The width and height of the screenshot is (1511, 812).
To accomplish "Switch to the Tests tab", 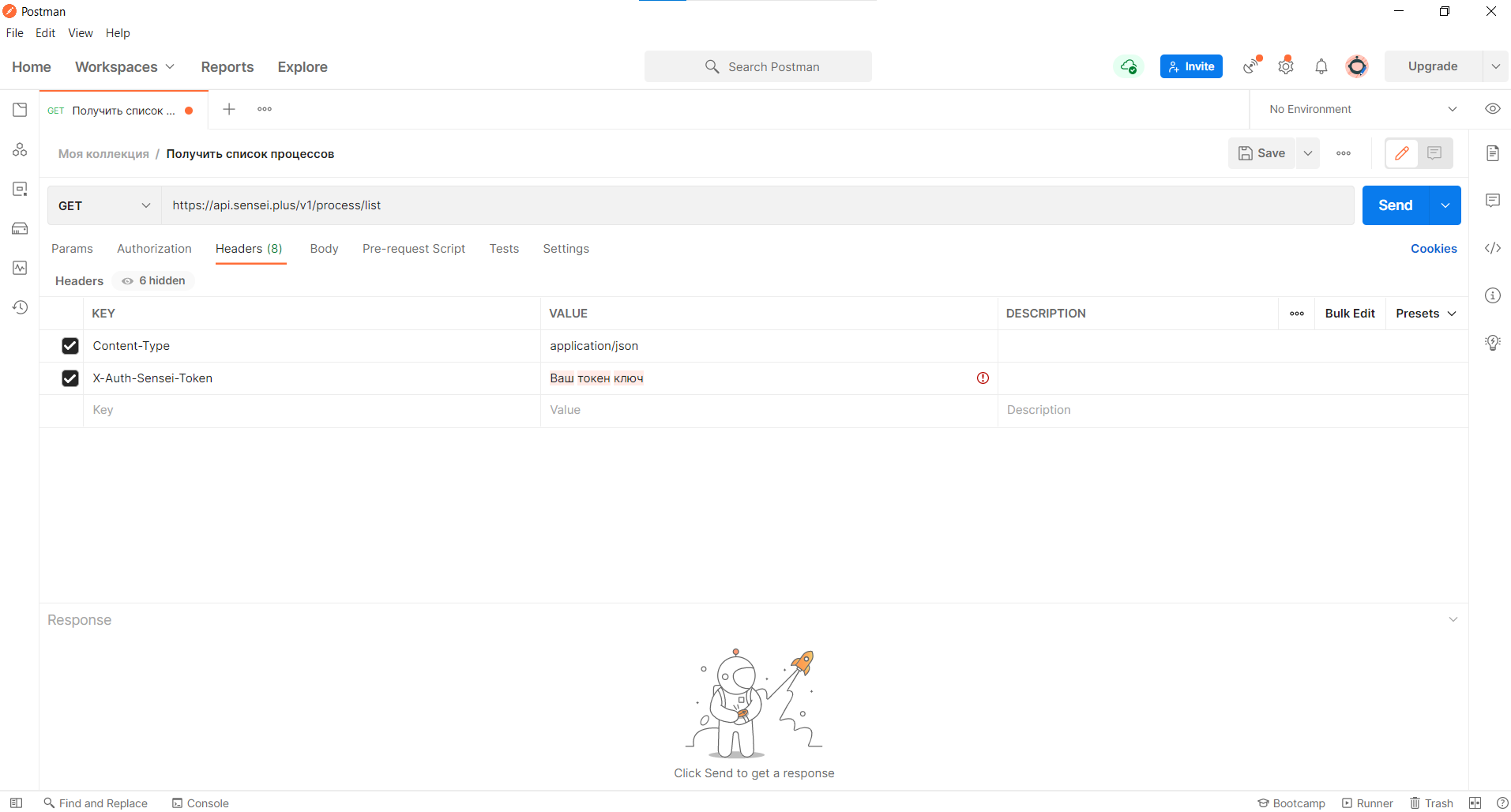I will 504,249.
